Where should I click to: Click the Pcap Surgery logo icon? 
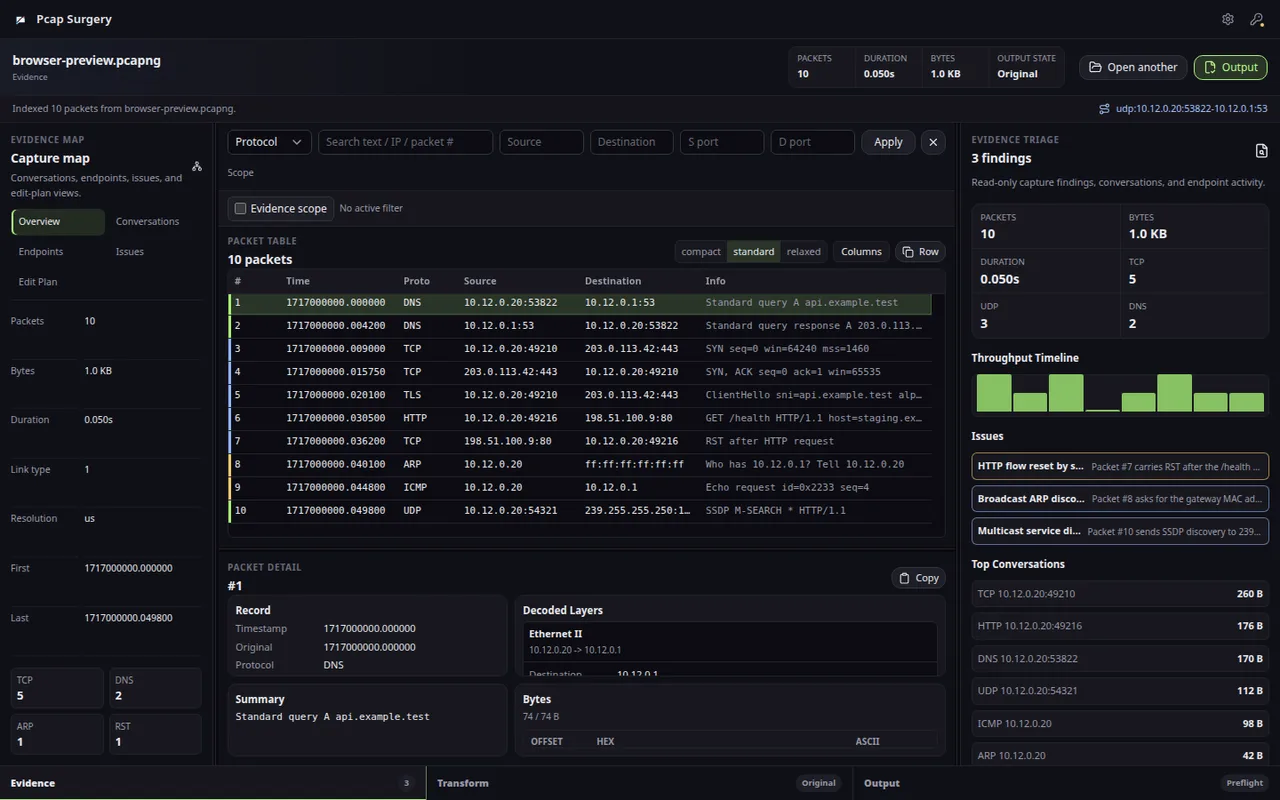tap(20, 19)
